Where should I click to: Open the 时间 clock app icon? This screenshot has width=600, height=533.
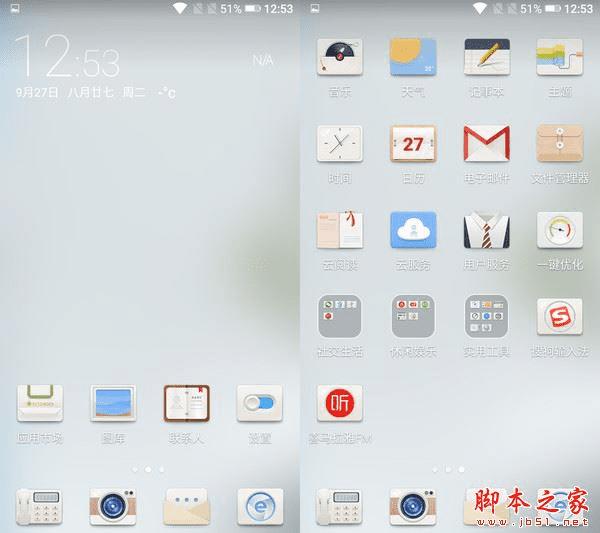[339, 143]
